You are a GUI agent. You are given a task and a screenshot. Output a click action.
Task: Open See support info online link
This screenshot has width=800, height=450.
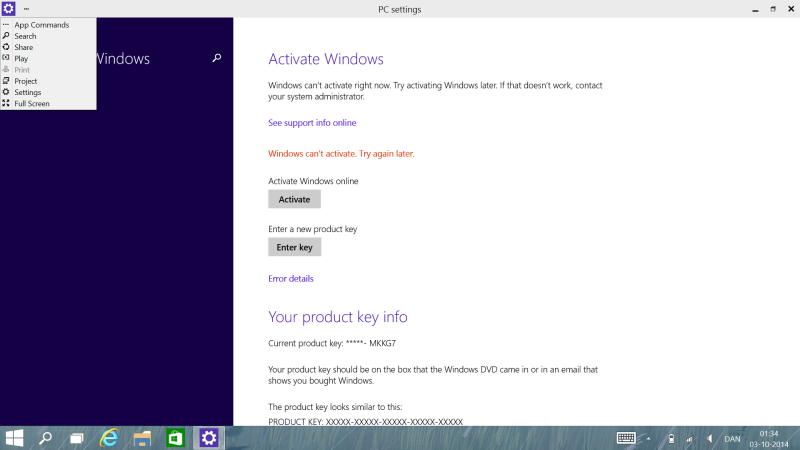tap(312, 122)
